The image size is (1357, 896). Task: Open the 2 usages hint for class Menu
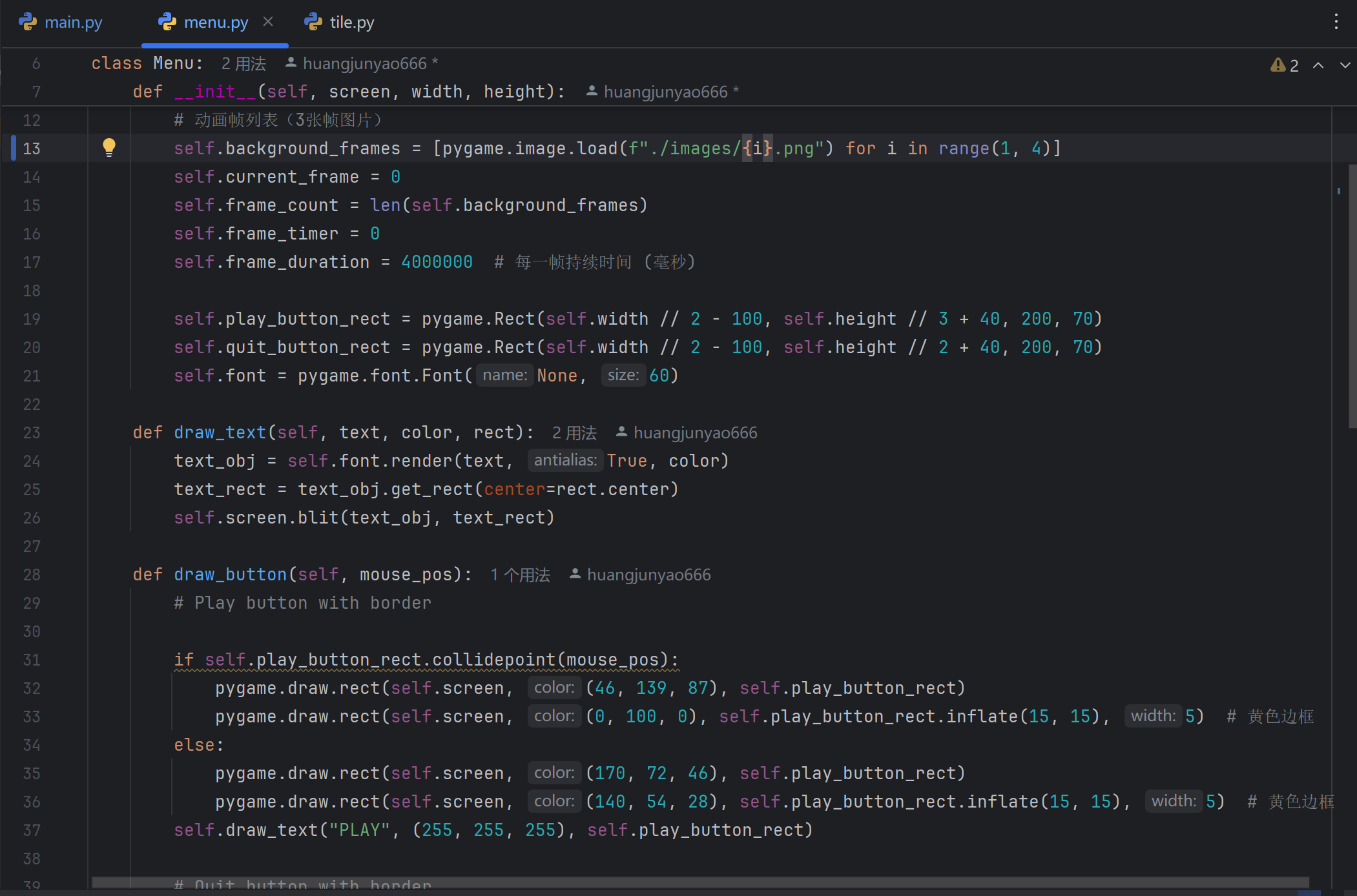(x=243, y=63)
